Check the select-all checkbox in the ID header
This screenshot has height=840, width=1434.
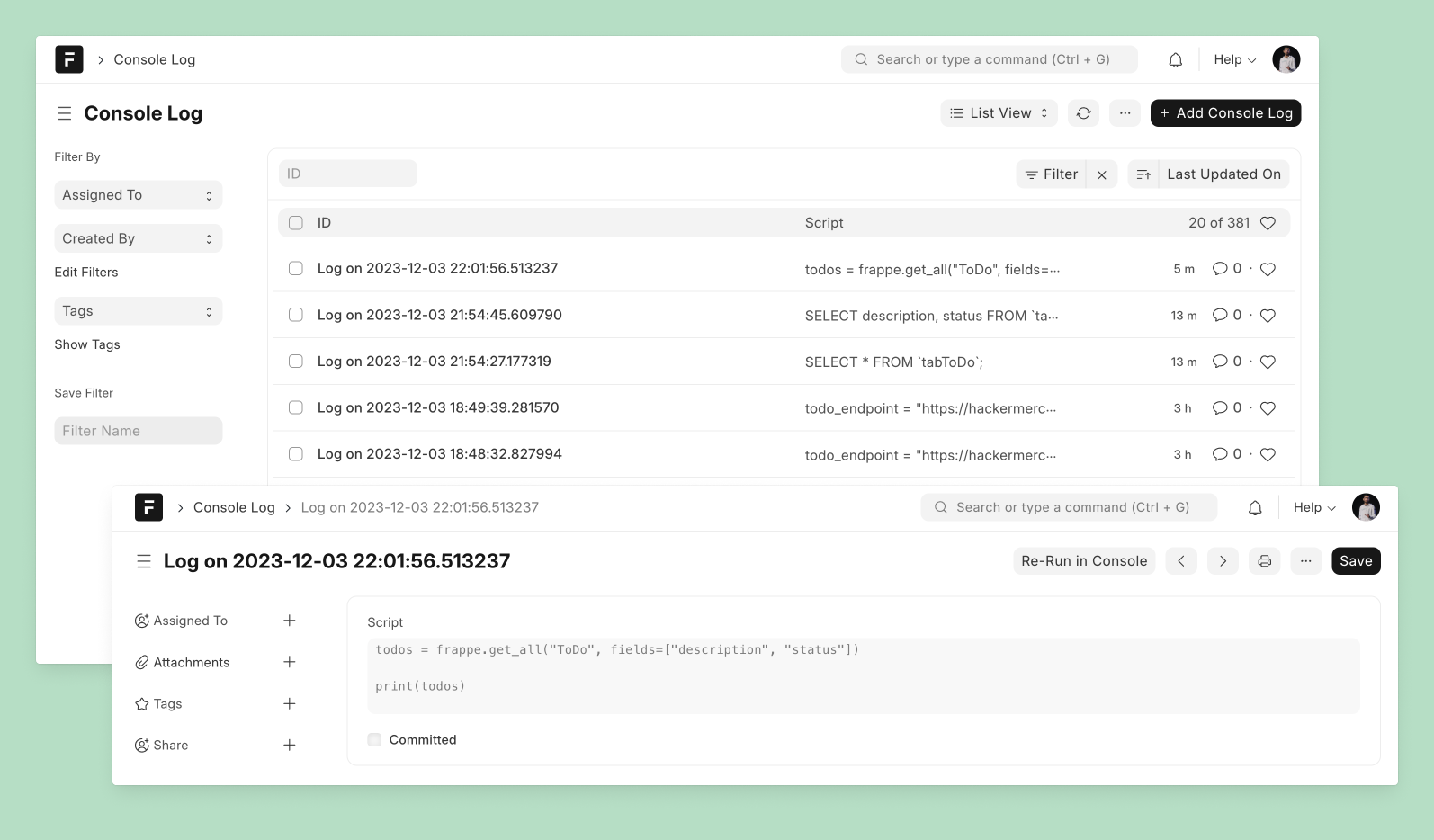[296, 223]
